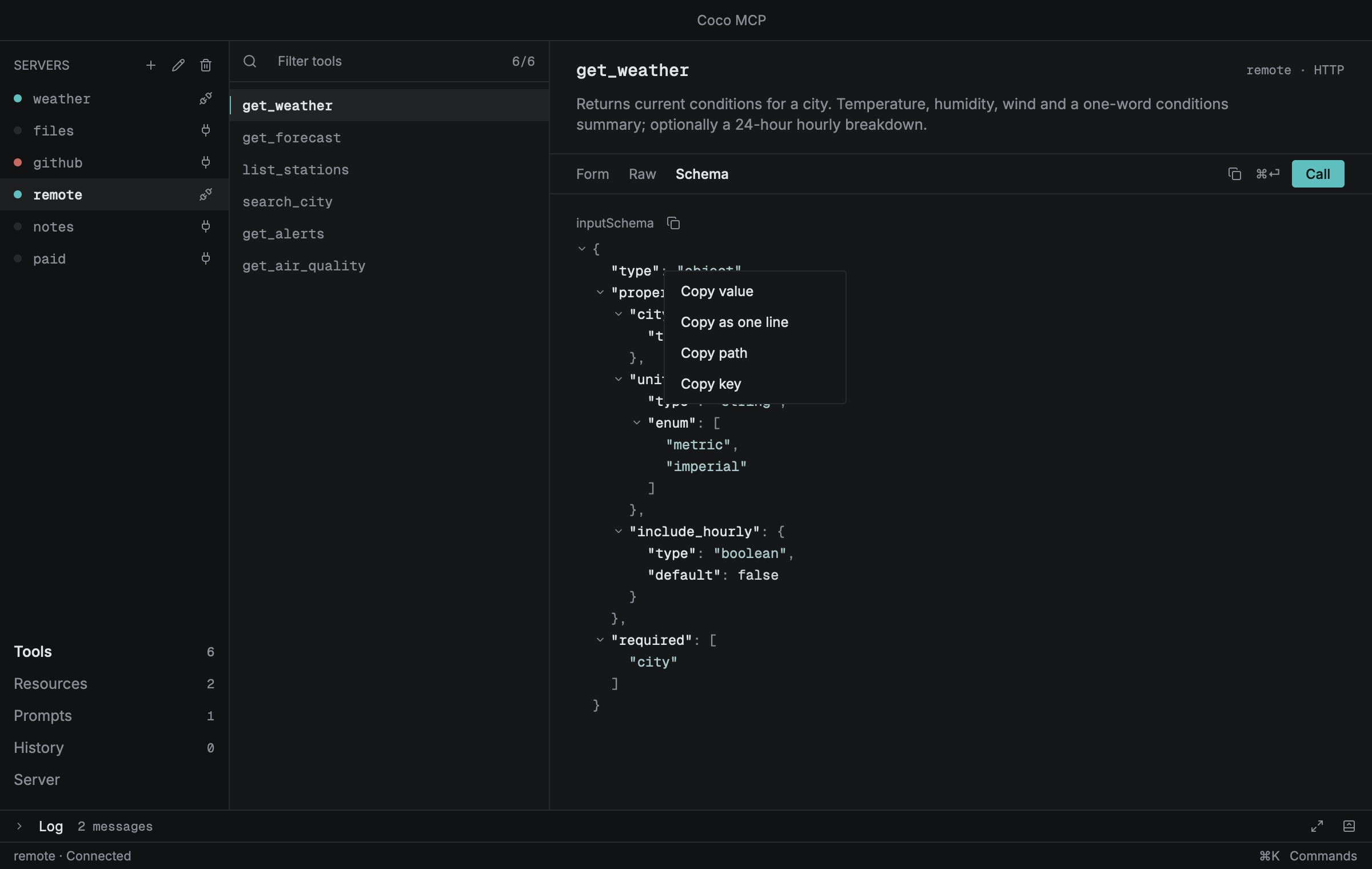Connect the github server plug icon

[206, 162]
